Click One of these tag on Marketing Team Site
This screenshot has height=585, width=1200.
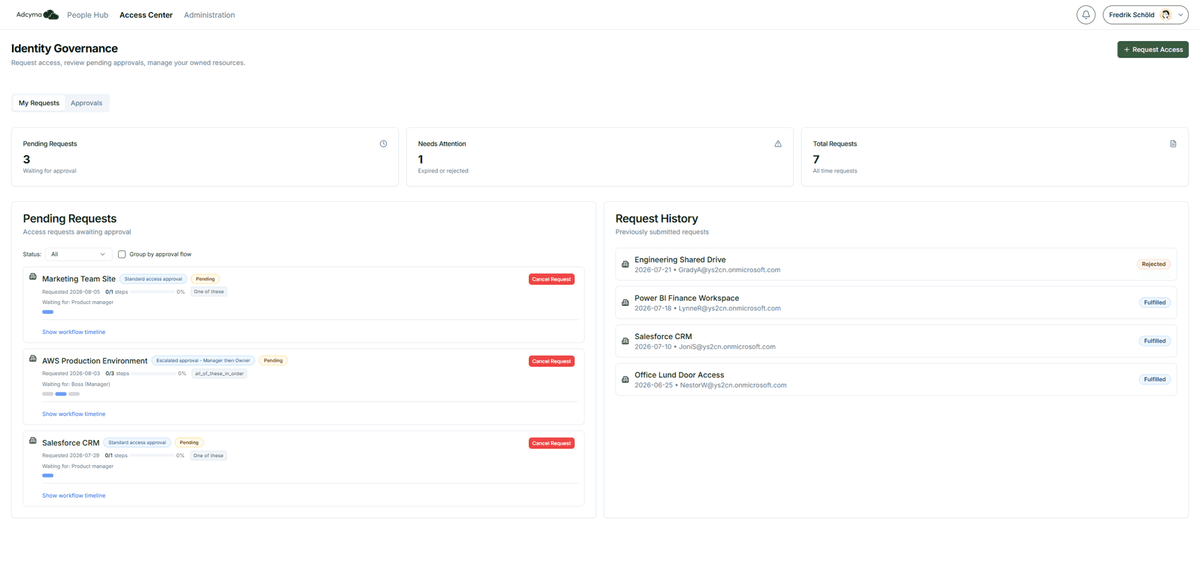tap(209, 292)
